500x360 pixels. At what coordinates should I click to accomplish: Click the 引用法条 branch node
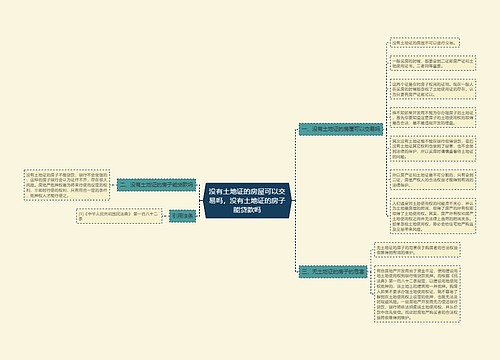182,216
